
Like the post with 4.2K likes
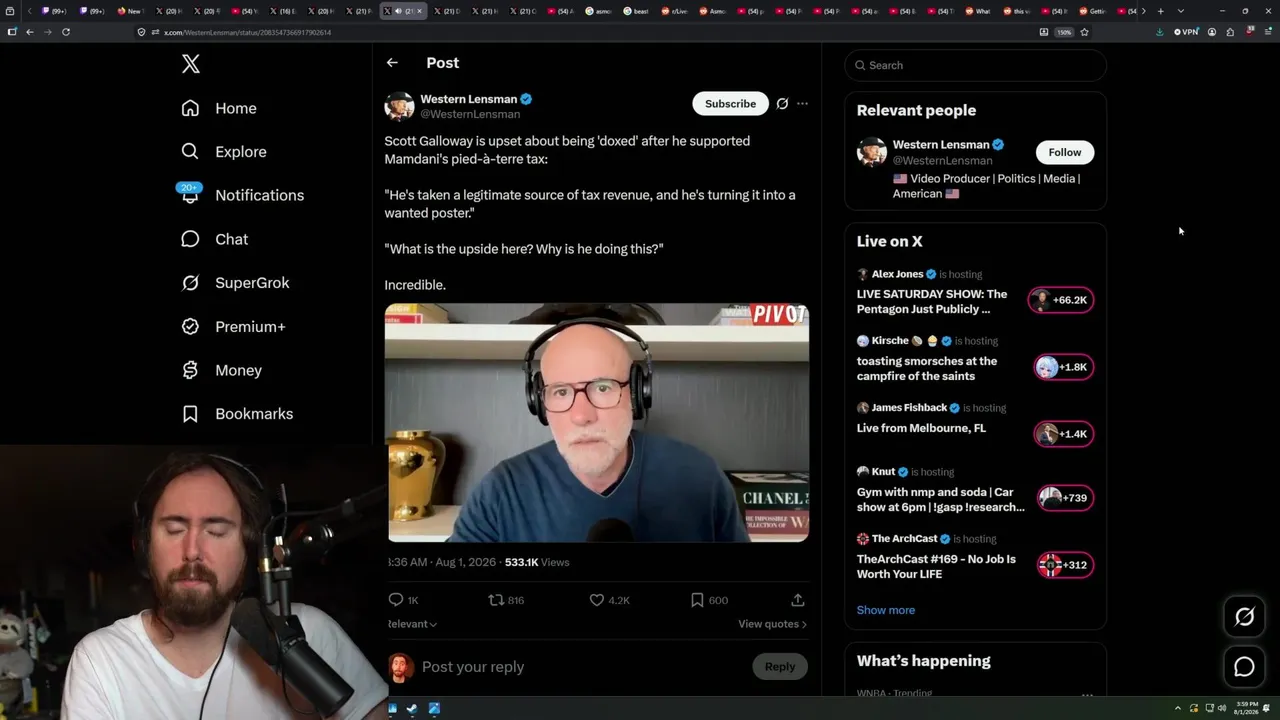(x=597, y=600)
